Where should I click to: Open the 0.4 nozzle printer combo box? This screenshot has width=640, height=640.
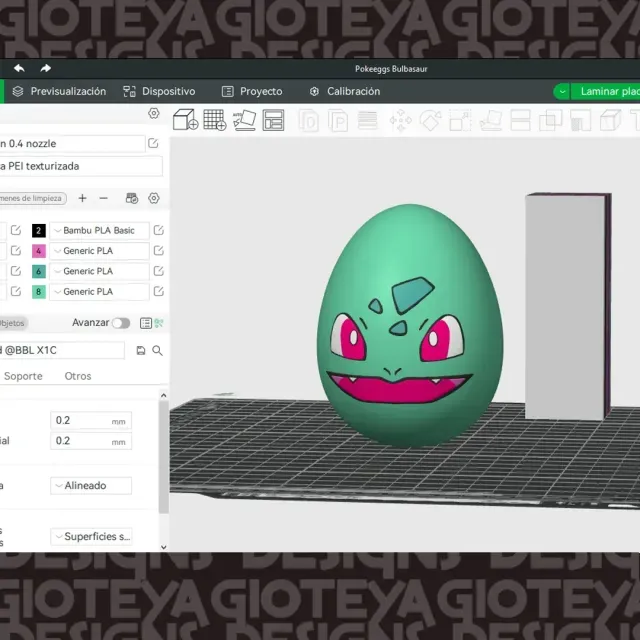72,144
